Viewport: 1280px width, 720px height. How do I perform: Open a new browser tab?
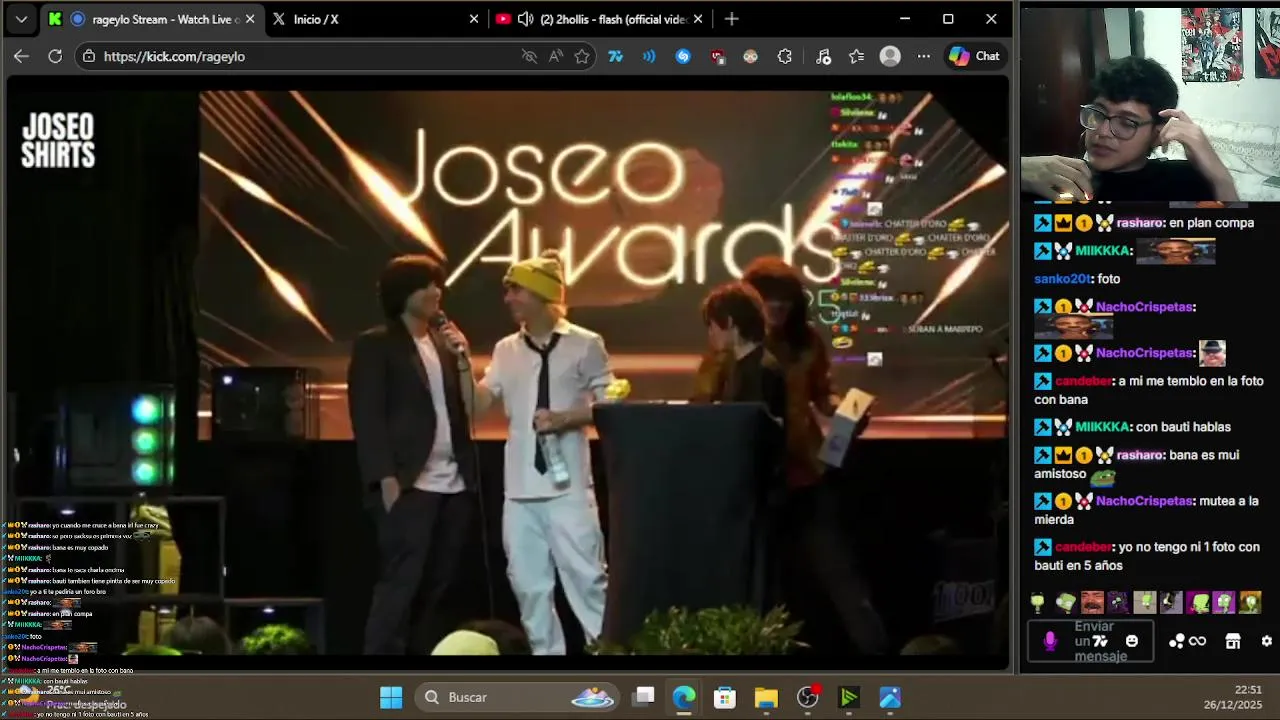[x=732, y=19]
